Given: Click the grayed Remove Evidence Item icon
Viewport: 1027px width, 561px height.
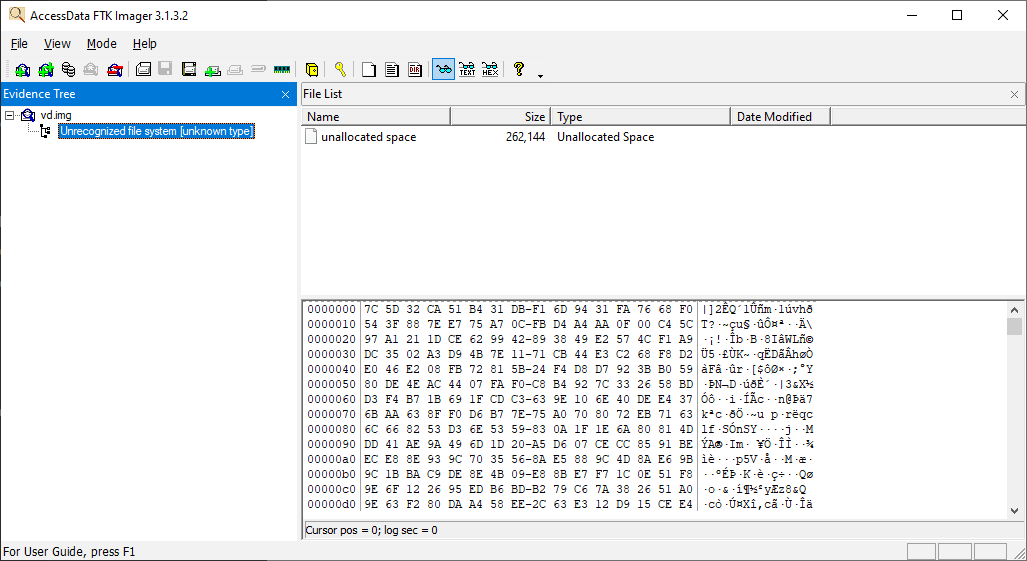Looking at the screenshot, I should [x=91, y=69].
